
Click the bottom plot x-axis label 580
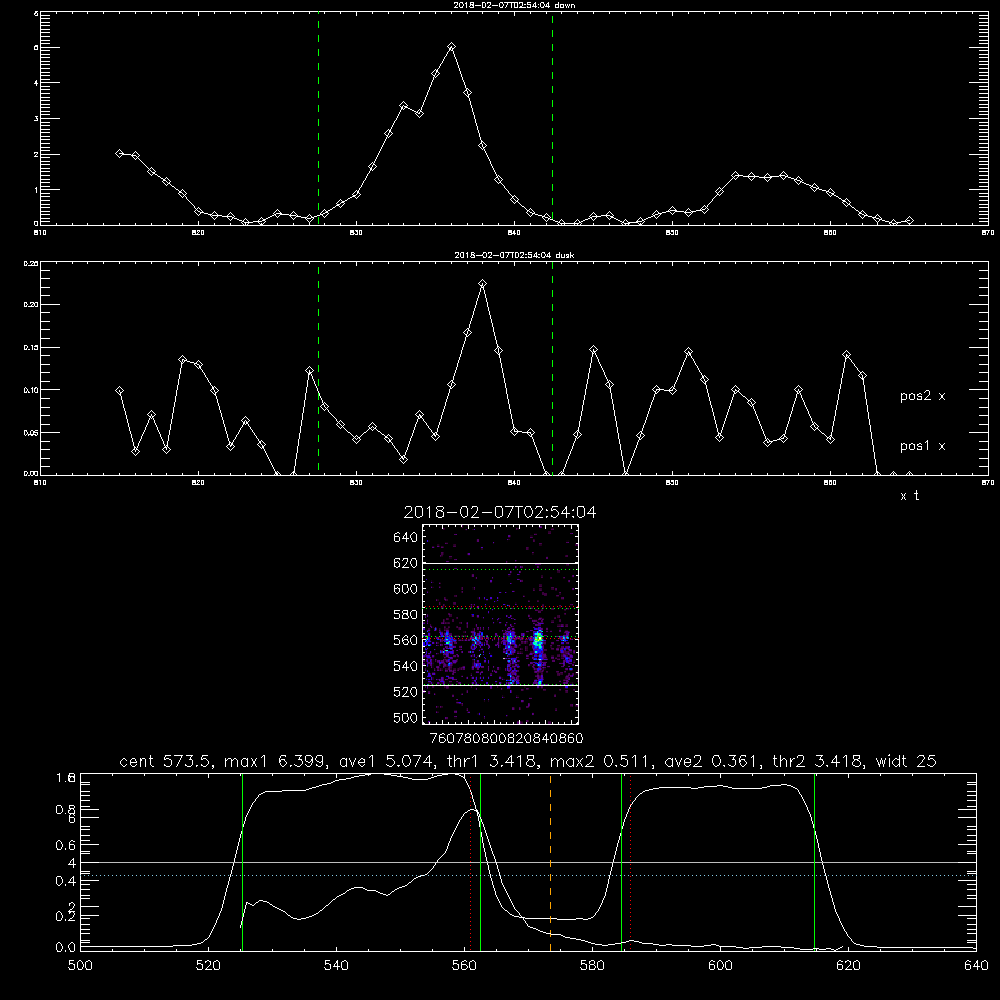(x=592, y=966)
